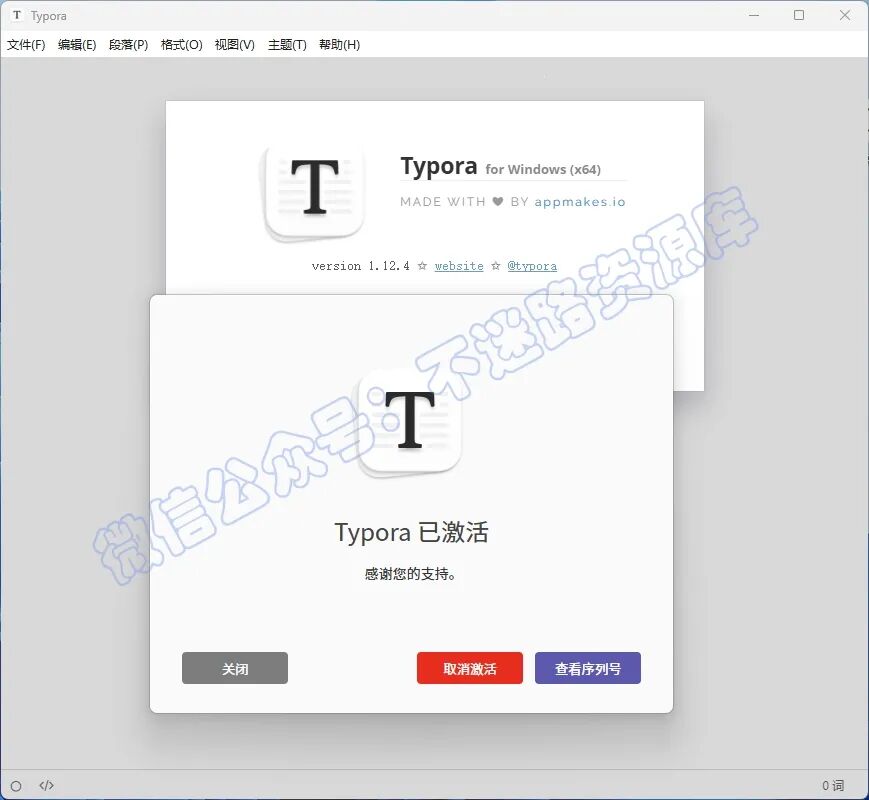Viewport: 869px width, 800px height.
Task: Click the gray 关闭 button
Action: (x=235, y=668)
